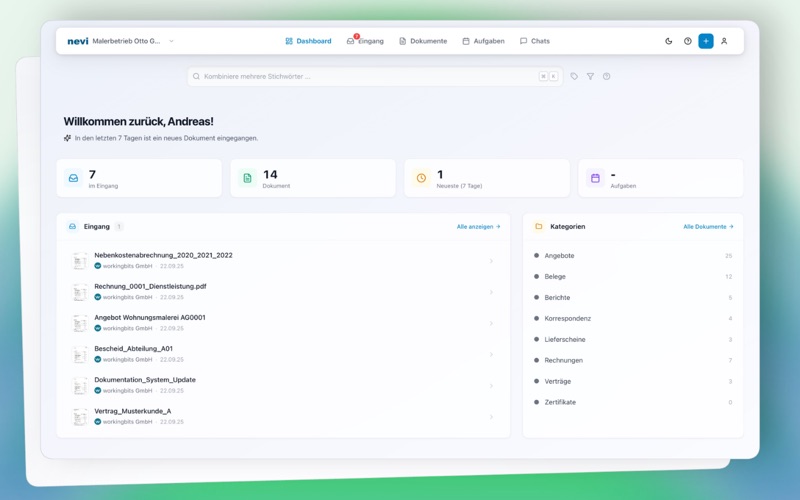Click workingbits GmbH logo under Nebenkostenabrechnung row
This screenshot has height=500, width=800.
pyautogui.click(x=97, y=266)
